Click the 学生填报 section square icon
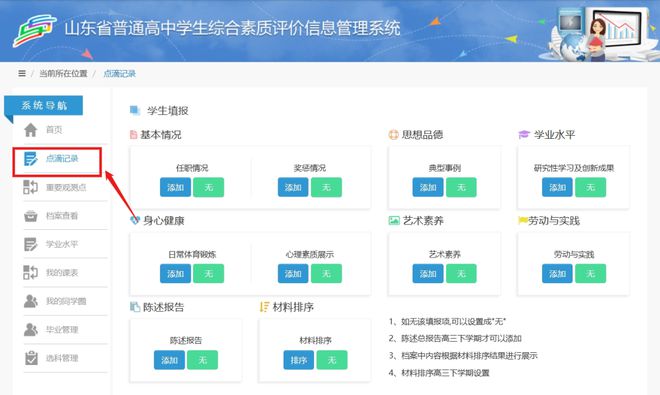The height and width of the screenshot is (395, 660). (135, 110)
